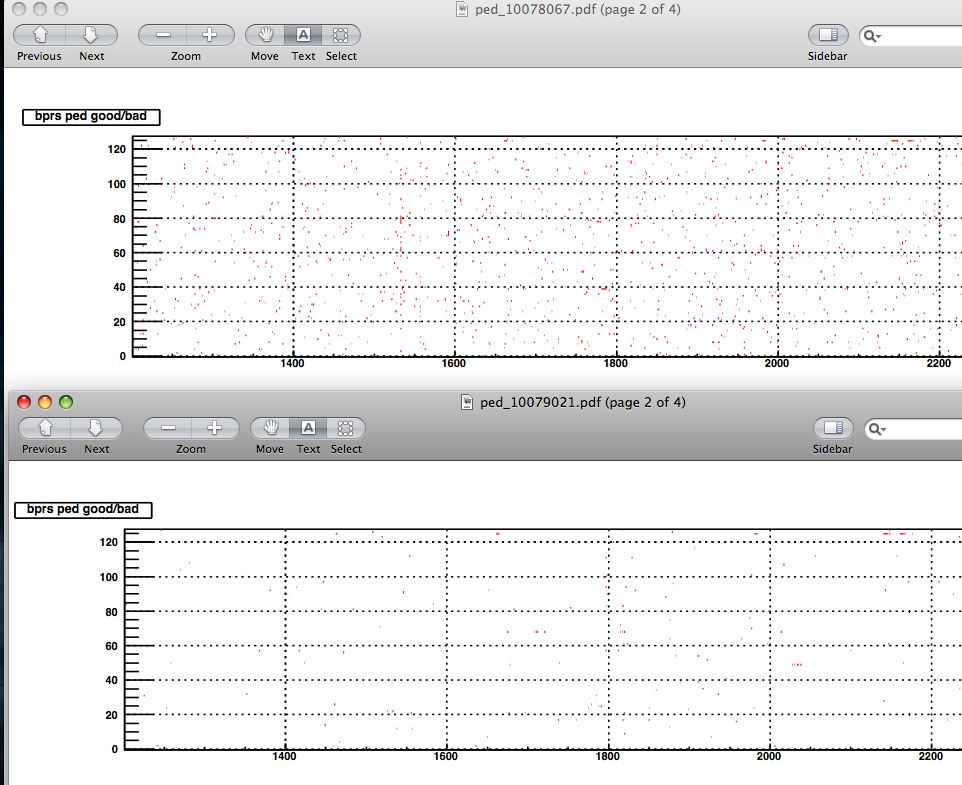The width and height of the screenshot is (962, 785).
Task: Close the ped_10079021.pdf window with red button
Action: coord(24,402)
